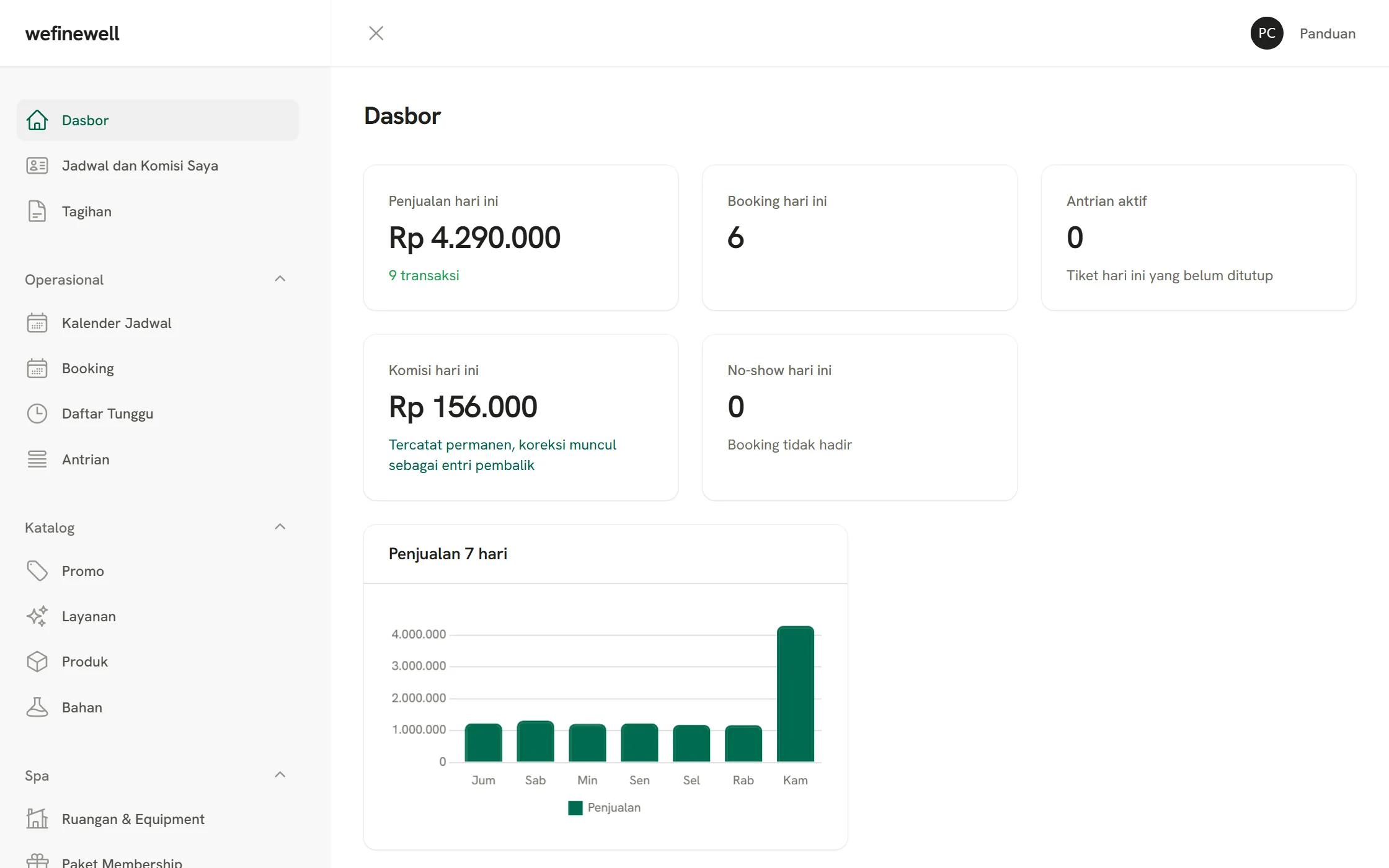Open the Tagihan page
The image size is (1389, 868).
point(158,211)
